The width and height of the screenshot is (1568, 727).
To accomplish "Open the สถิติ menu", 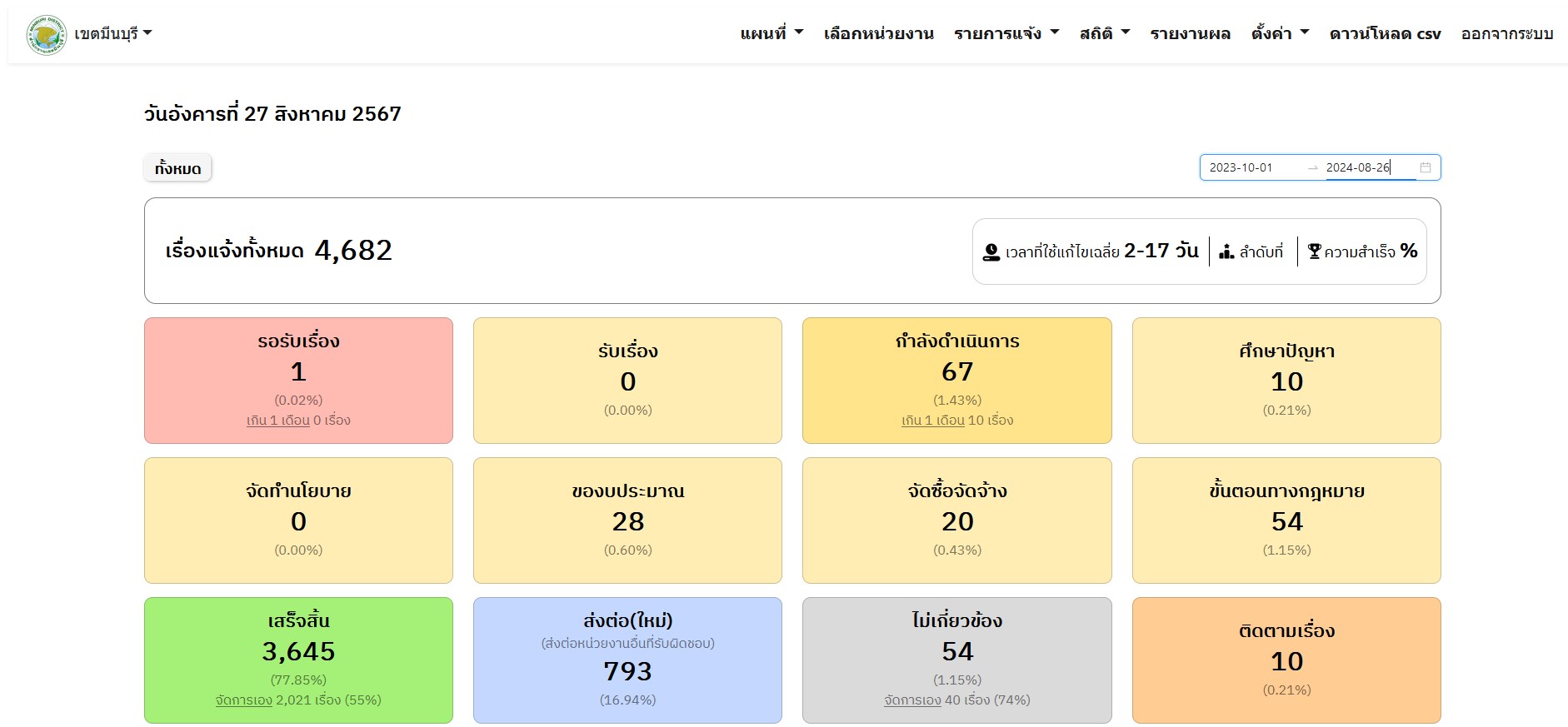I will coord(1104,34).
